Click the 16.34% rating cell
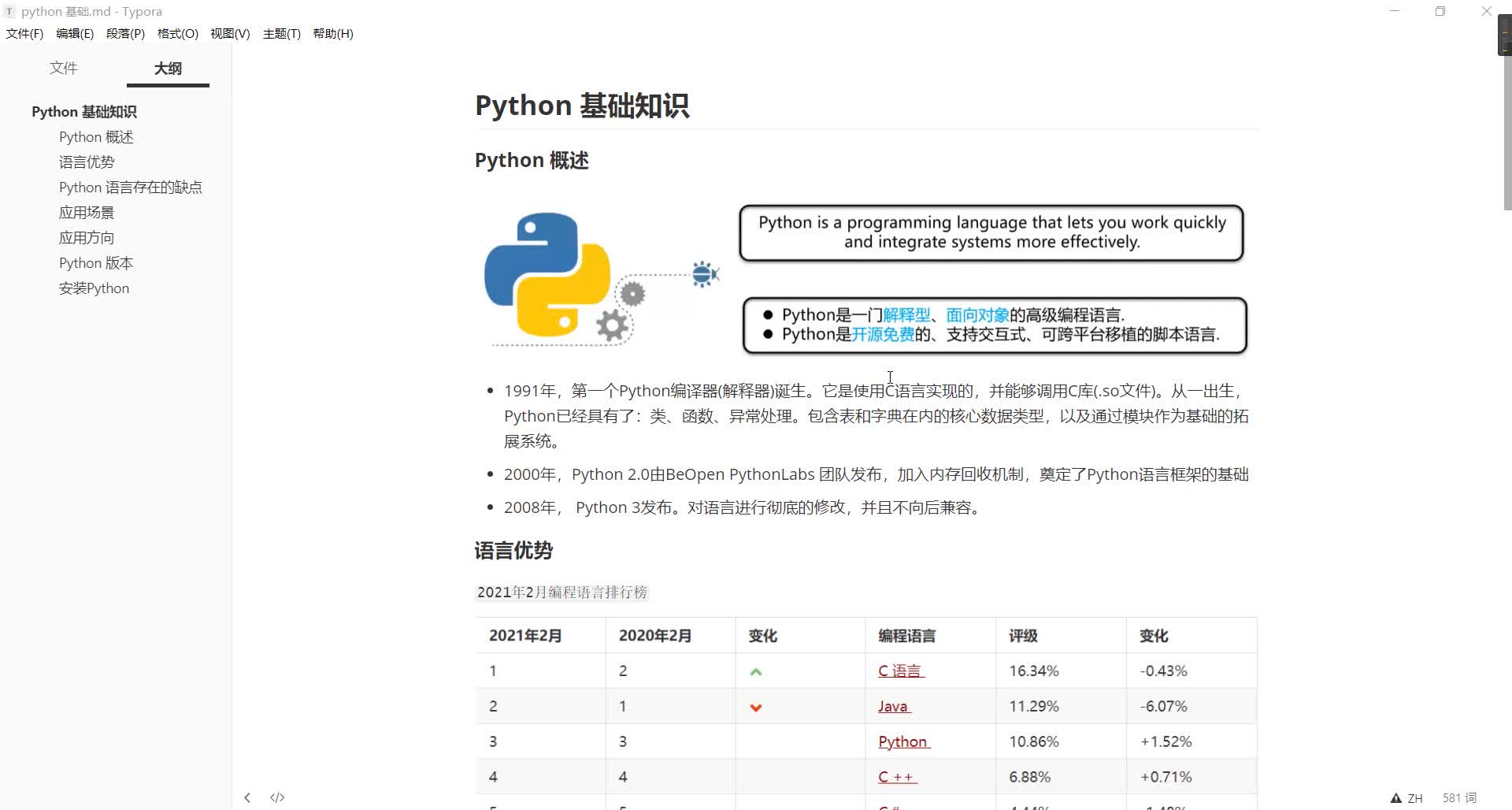 click(1061, 671)
